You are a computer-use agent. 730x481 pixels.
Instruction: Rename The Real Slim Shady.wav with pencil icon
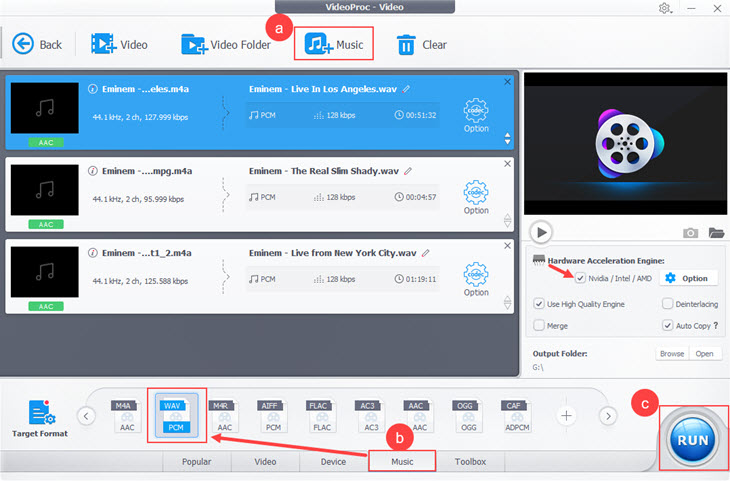tap(408, 171)
